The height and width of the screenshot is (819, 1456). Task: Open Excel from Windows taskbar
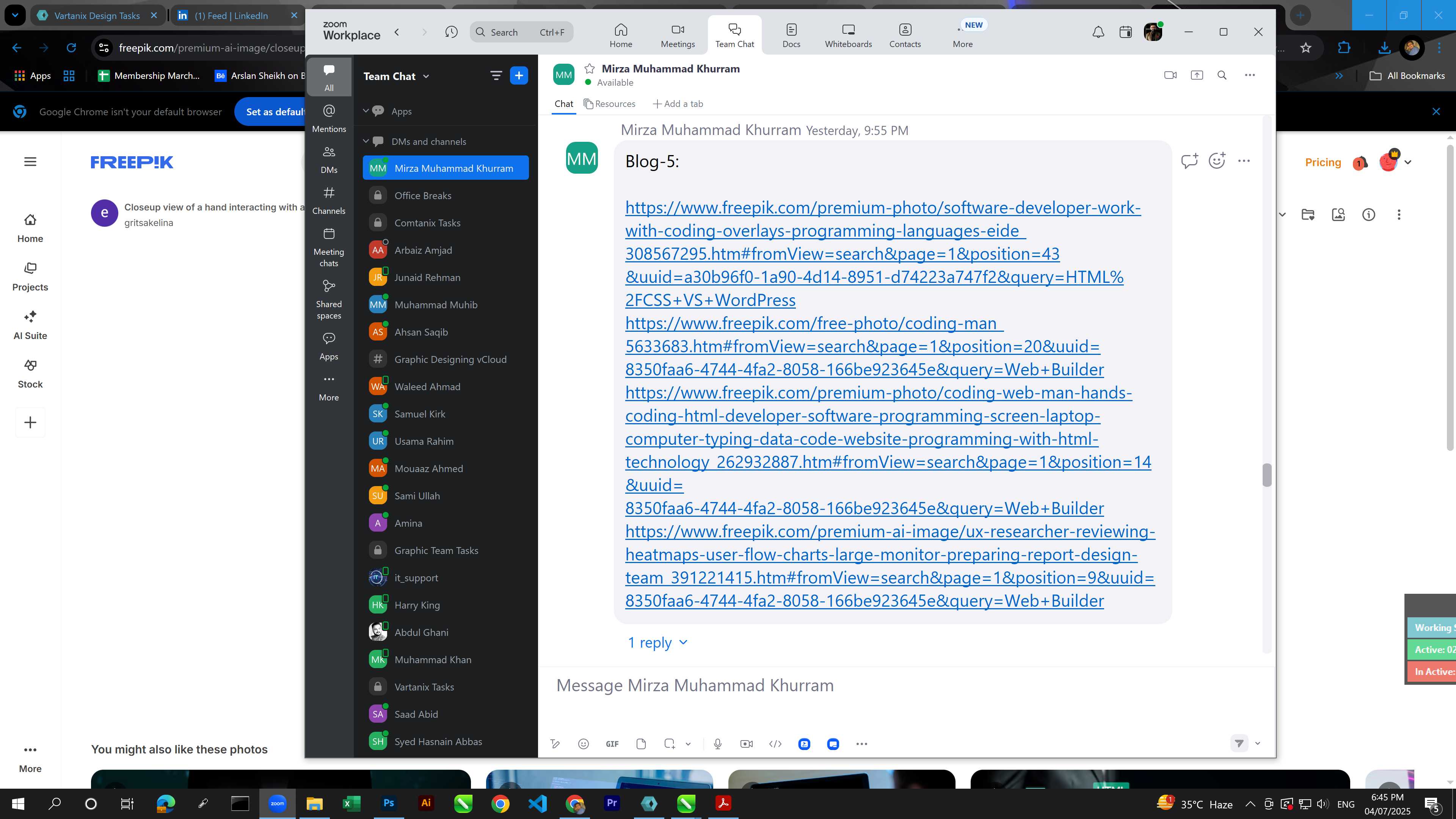[351, 803]
